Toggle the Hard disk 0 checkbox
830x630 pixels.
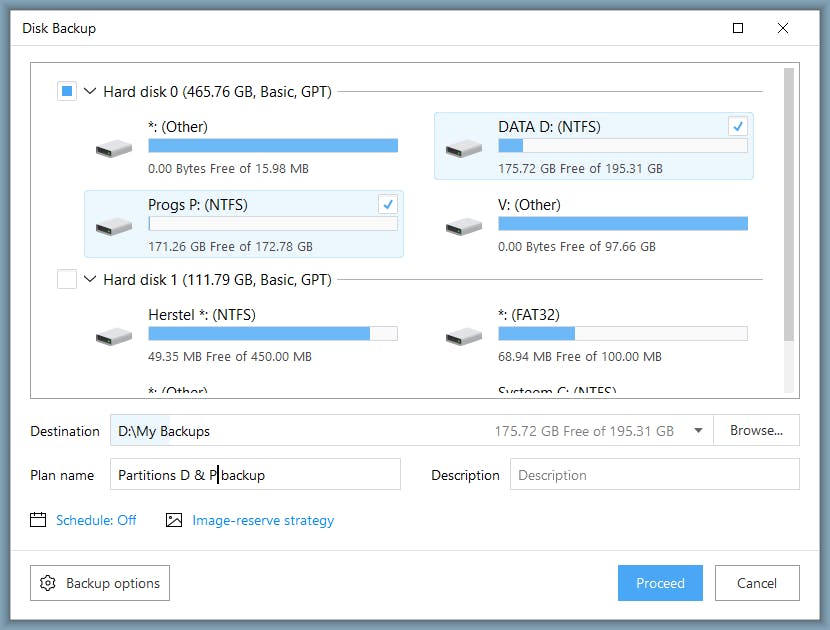pyautogui.click(x=67, y=92)
